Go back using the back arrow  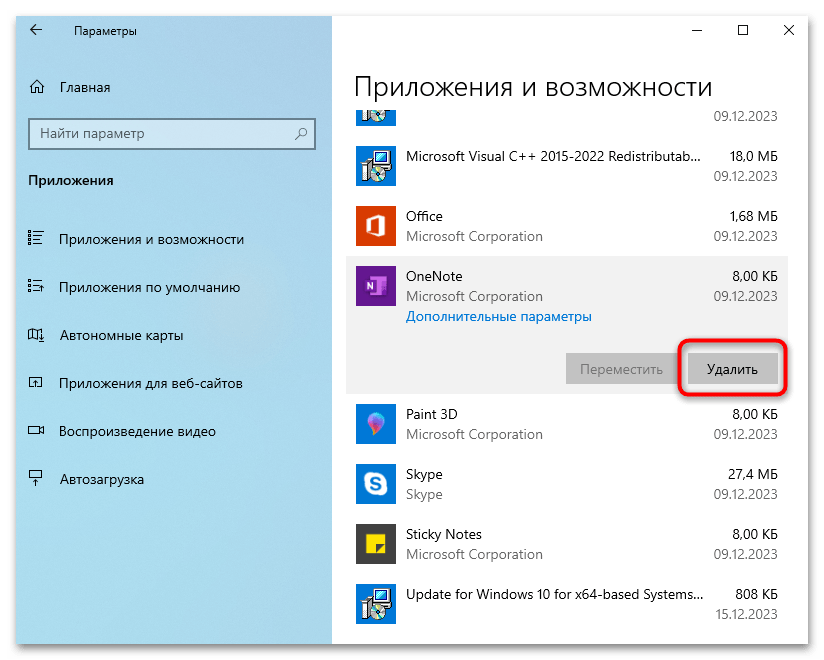point(36,30)
